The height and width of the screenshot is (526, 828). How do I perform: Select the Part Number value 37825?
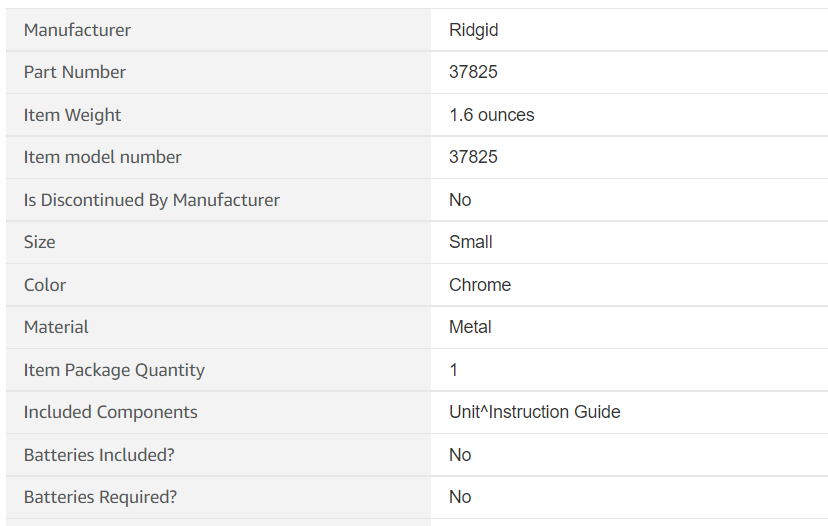[473, 72]
